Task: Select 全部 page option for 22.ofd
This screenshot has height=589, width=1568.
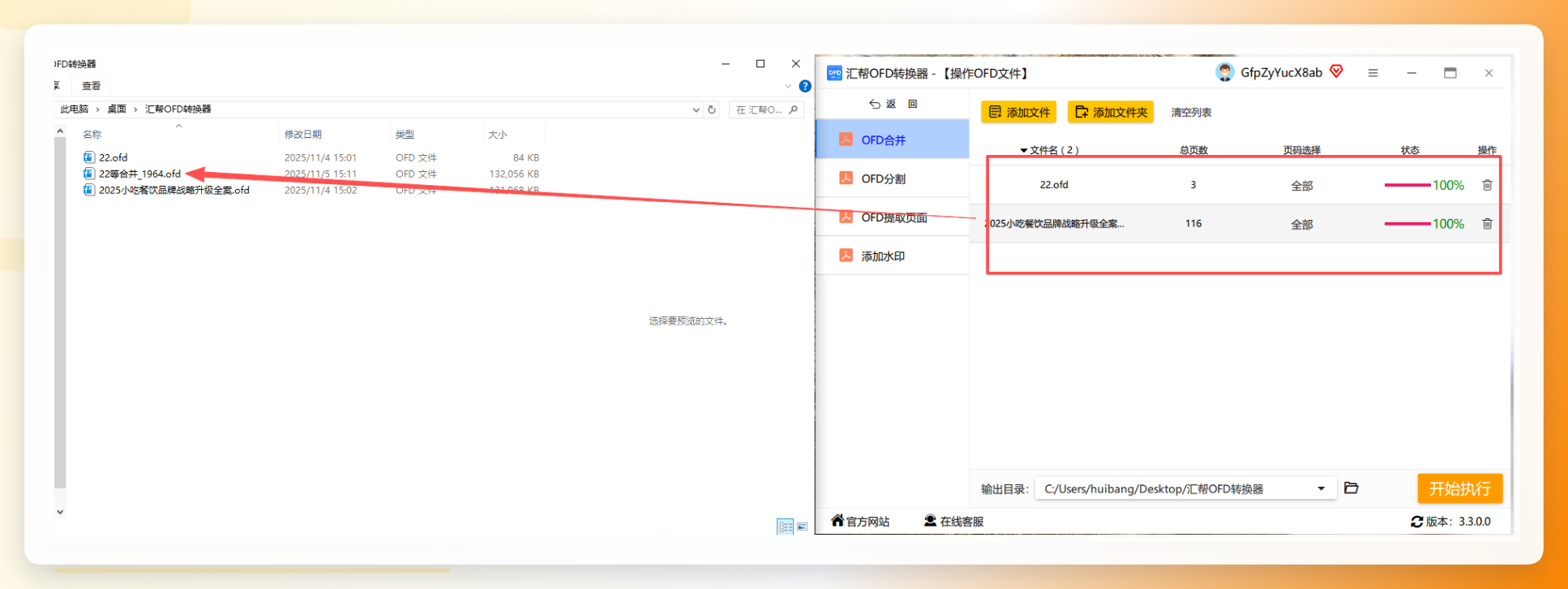Action: (x=1301, y=186)
